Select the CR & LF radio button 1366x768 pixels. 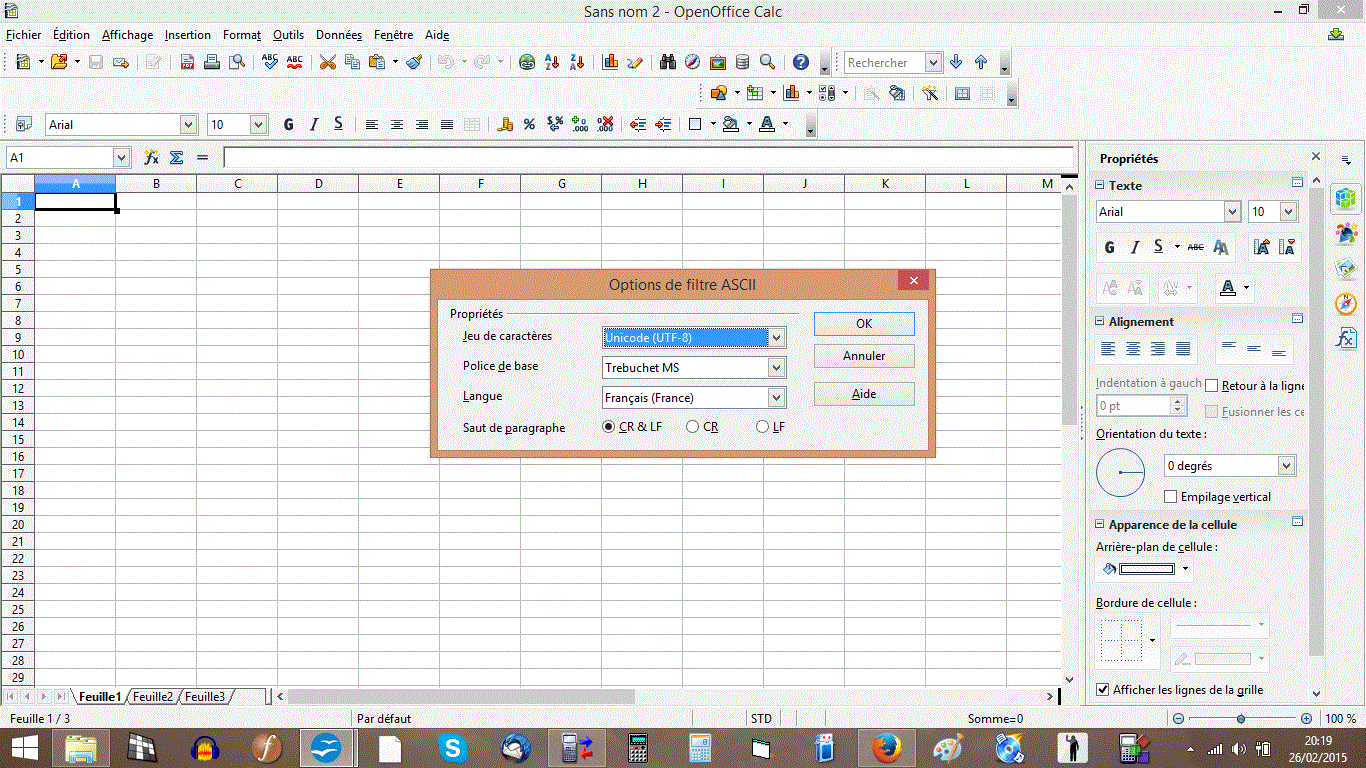coord(609,427)
